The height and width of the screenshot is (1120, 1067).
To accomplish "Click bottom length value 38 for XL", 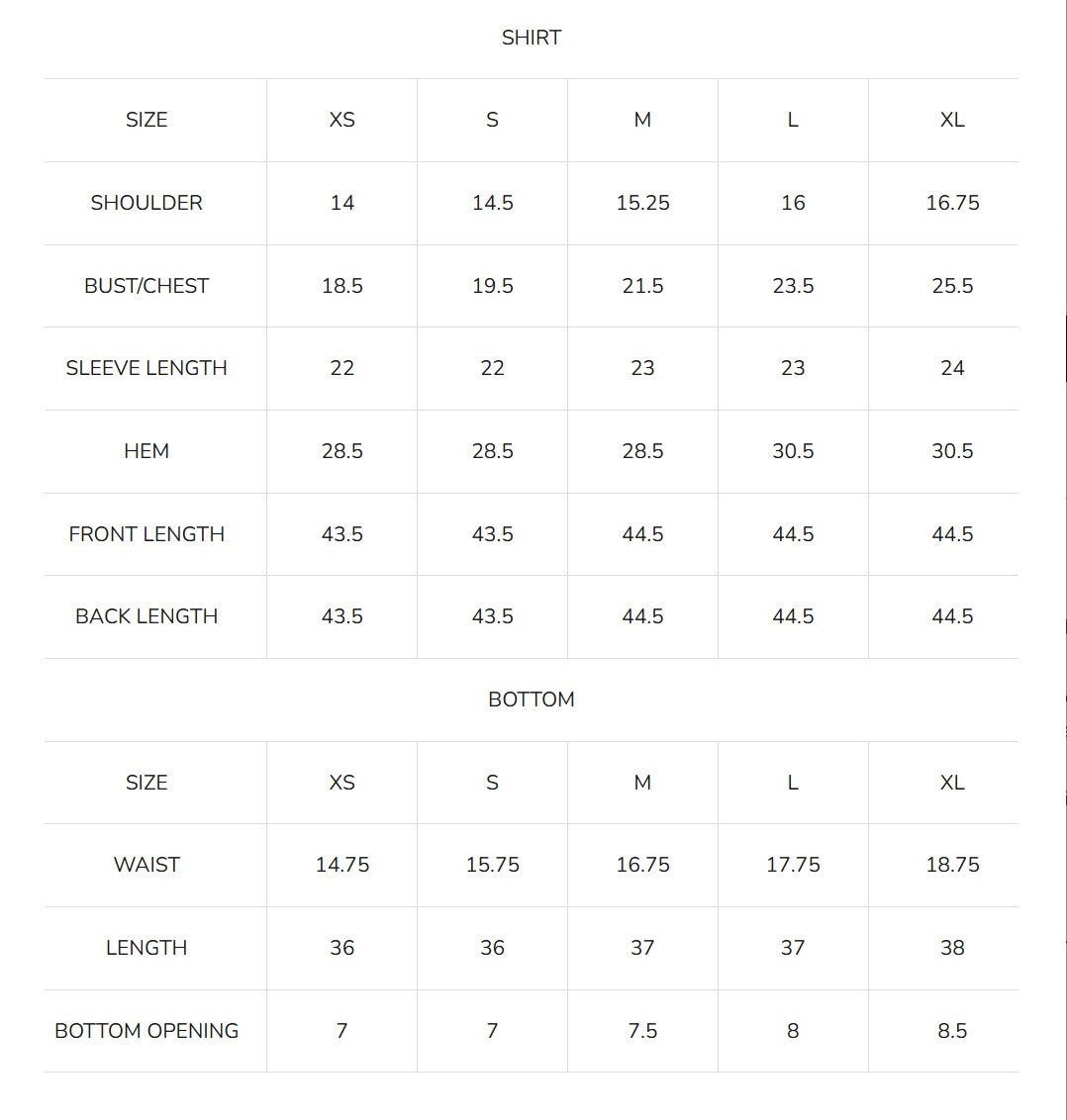I will click(x=952, y=948).
